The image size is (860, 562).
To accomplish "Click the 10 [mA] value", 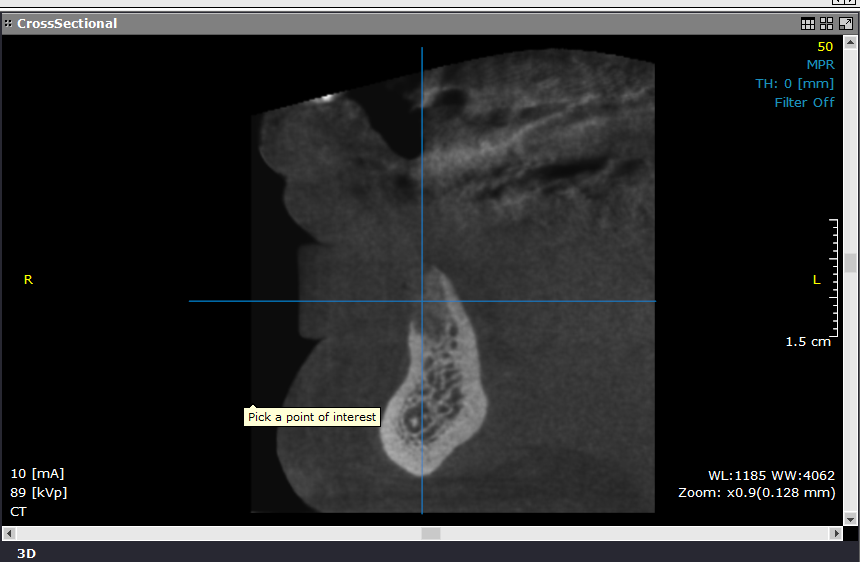I will click(x=37, y=473).
